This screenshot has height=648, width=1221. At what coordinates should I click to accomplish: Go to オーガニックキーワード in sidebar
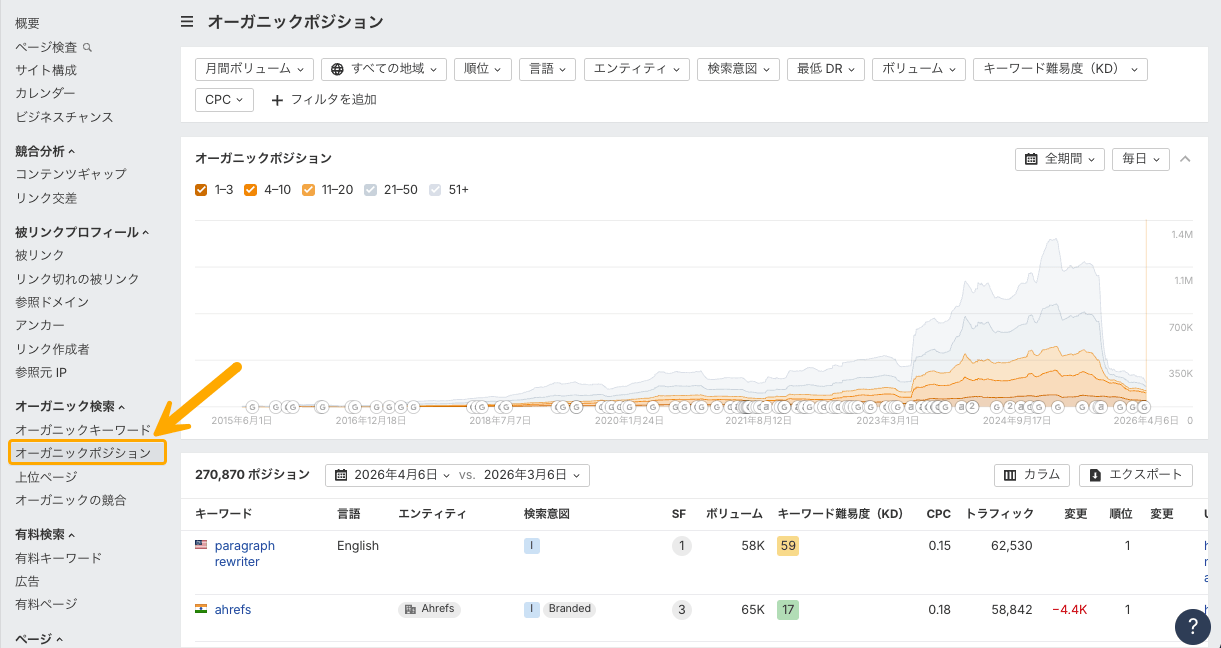click(x=83, y=430)
